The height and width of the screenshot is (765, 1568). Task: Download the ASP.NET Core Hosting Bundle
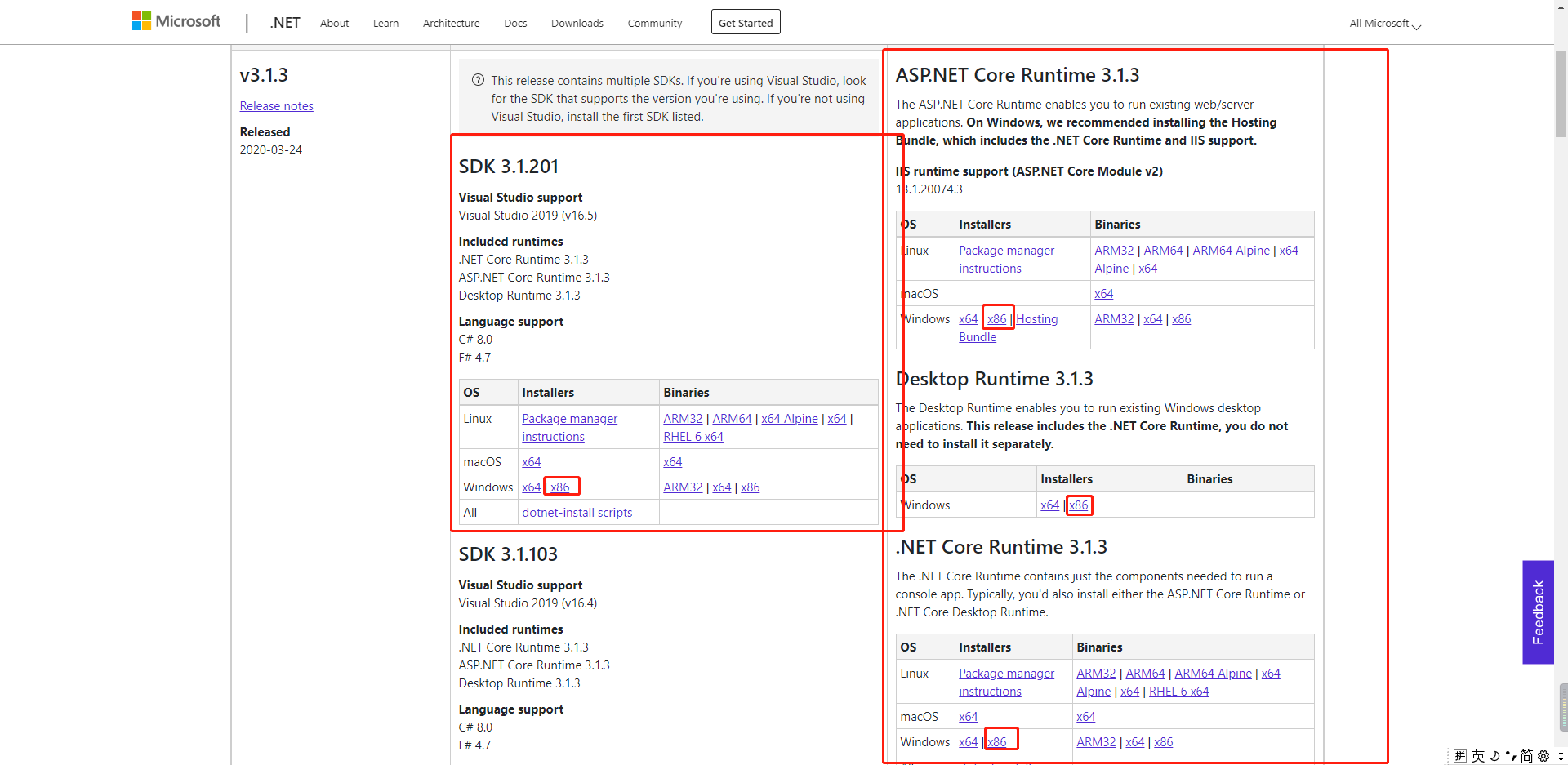click(x=1009, y=328)
